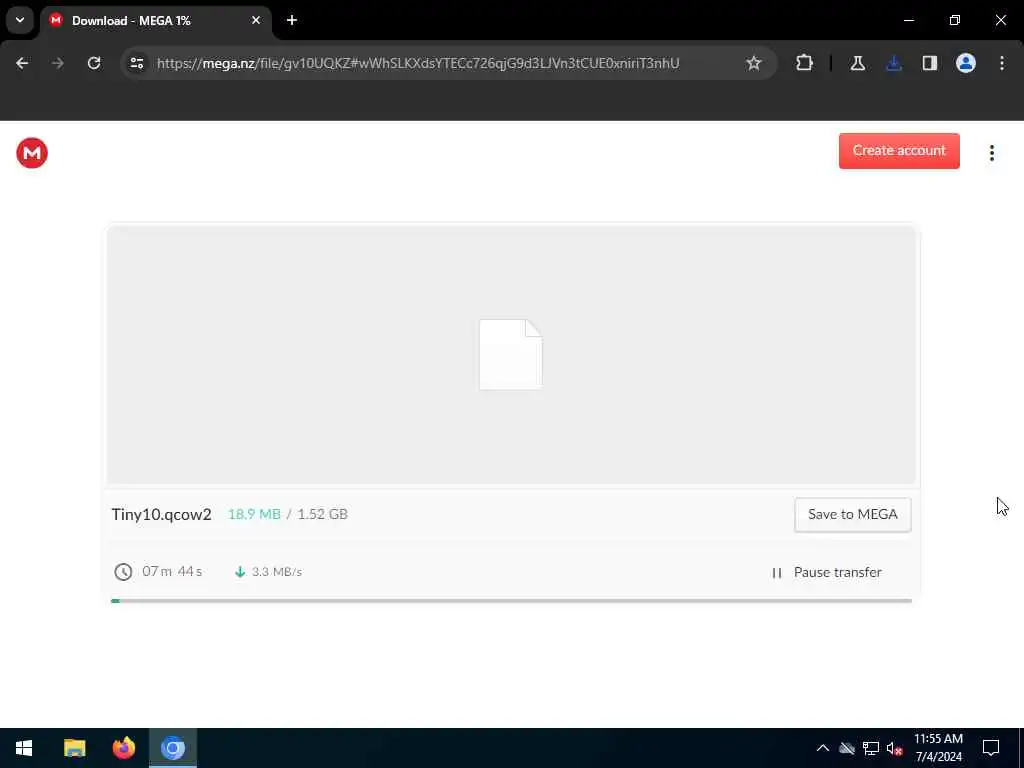1024x768 pixels.
Task: Open Chrome's three-dot settings menu
Action: pos(1002,63)
